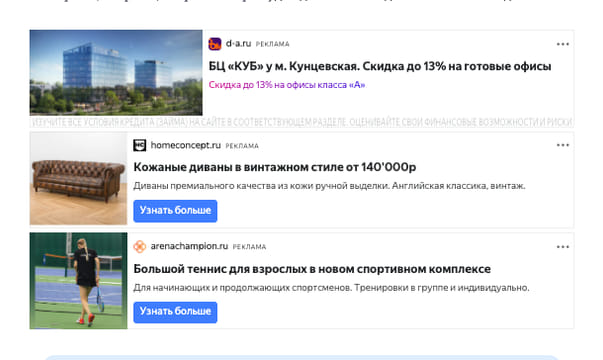Click description 'Диваны премиального качества из кожи'
603x360 pixels.
[329, 186]
